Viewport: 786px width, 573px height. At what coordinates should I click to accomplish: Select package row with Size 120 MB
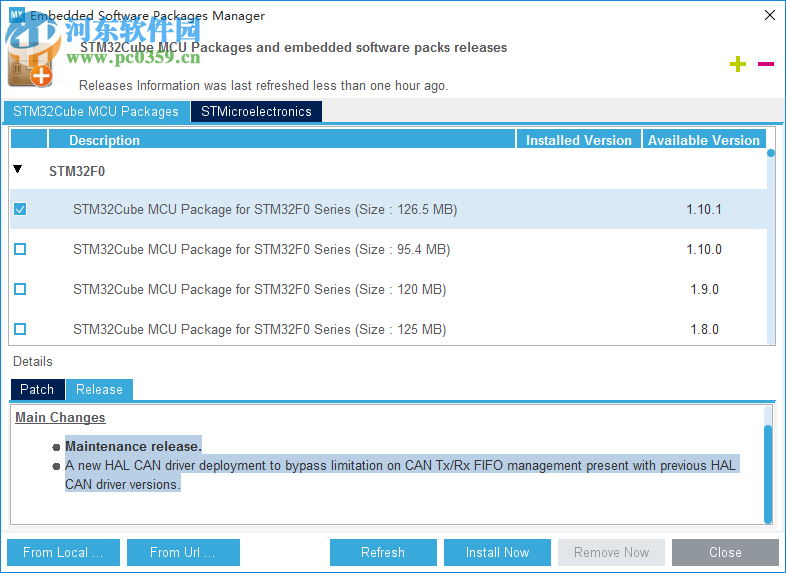pos(388,289)
